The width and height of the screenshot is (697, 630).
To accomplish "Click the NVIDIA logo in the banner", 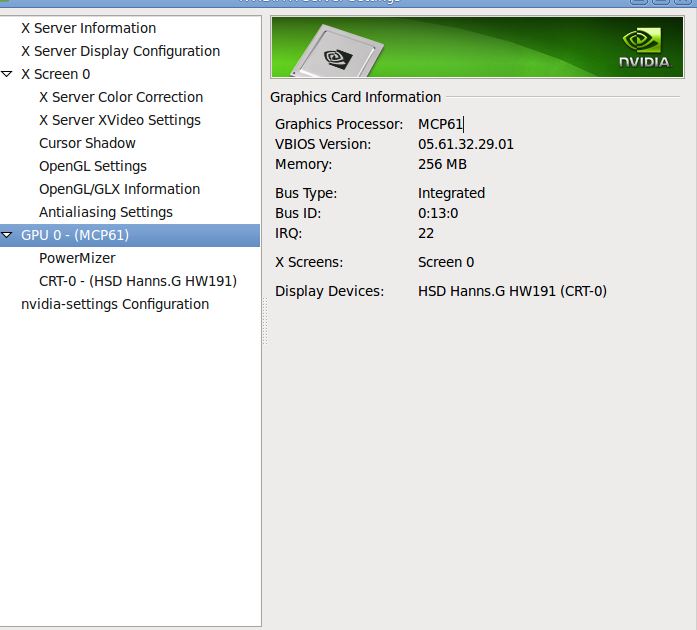I will (645, 48).
